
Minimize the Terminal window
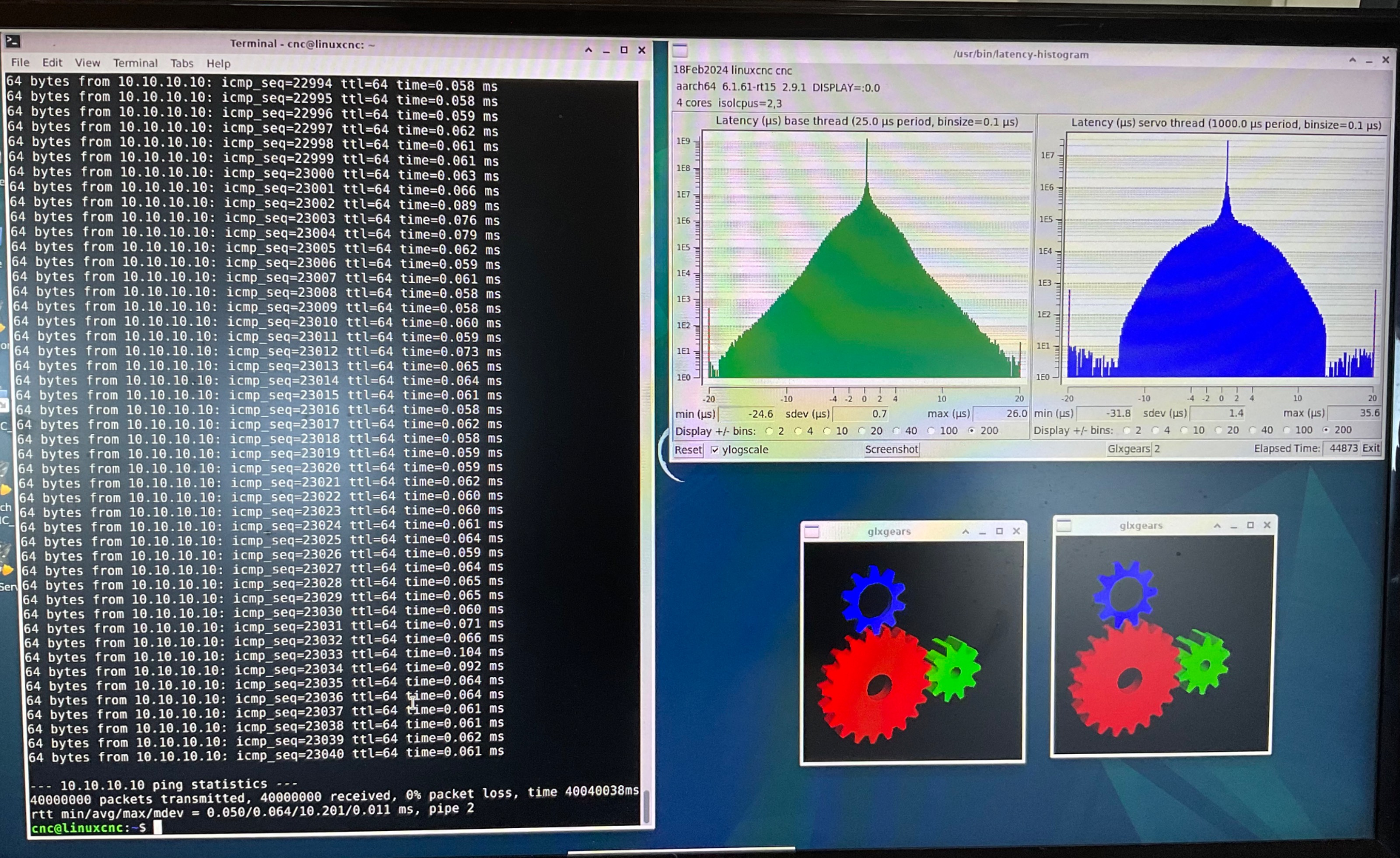coord(606,51)
